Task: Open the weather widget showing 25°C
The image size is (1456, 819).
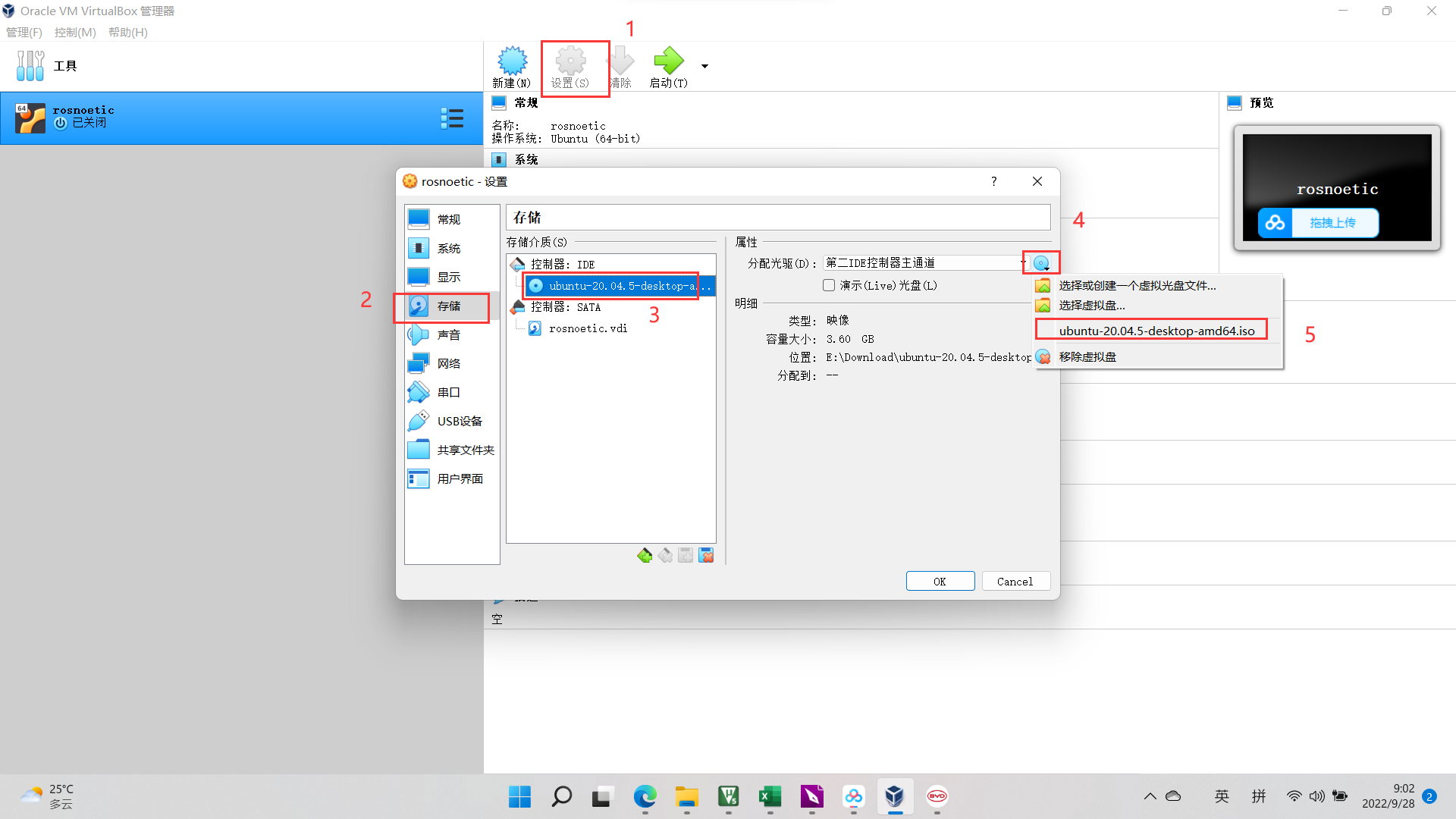Action: (47, 796)
